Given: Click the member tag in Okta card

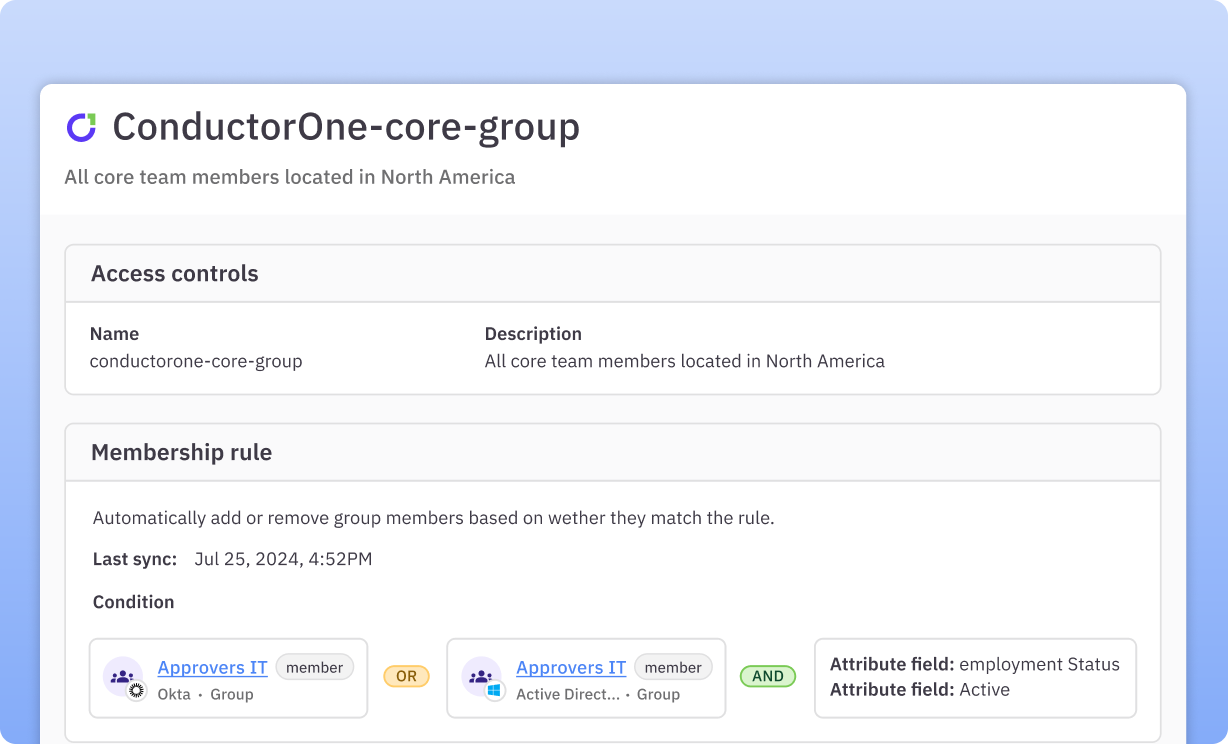Looking at the screenshot, I should pyautogui.click(x=315, y=668).
